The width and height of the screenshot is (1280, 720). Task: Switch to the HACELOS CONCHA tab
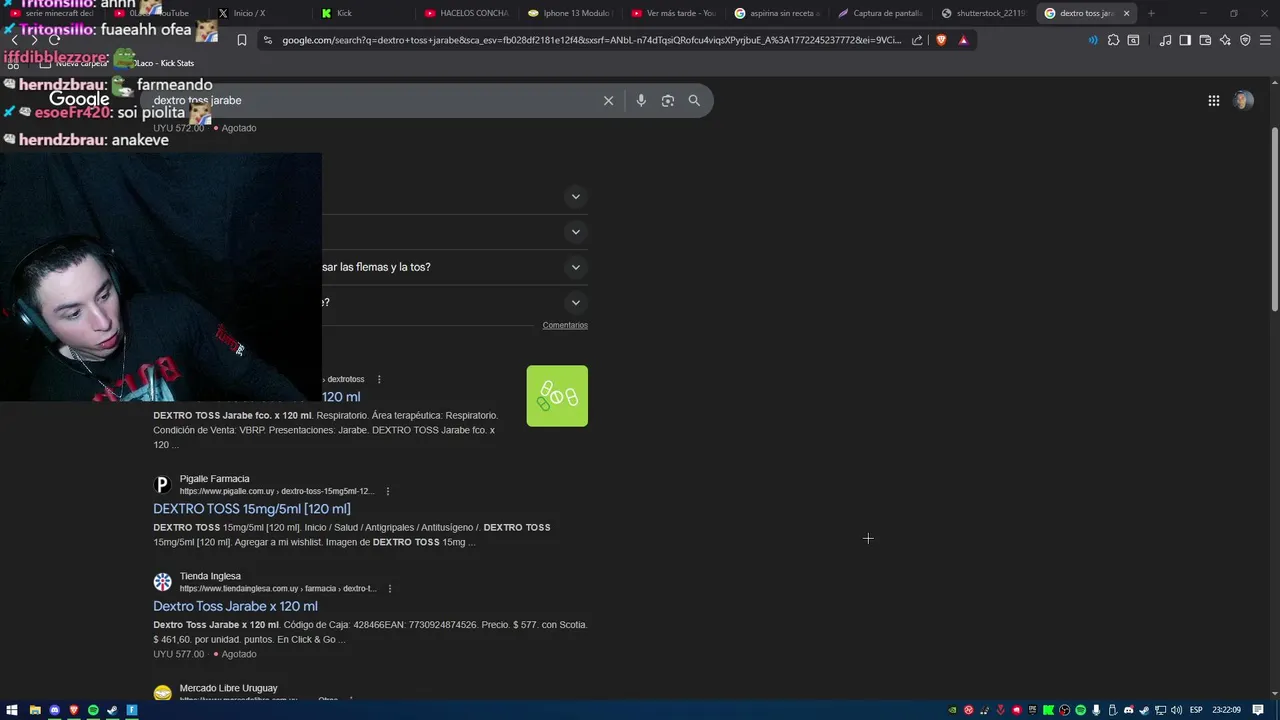467,13
